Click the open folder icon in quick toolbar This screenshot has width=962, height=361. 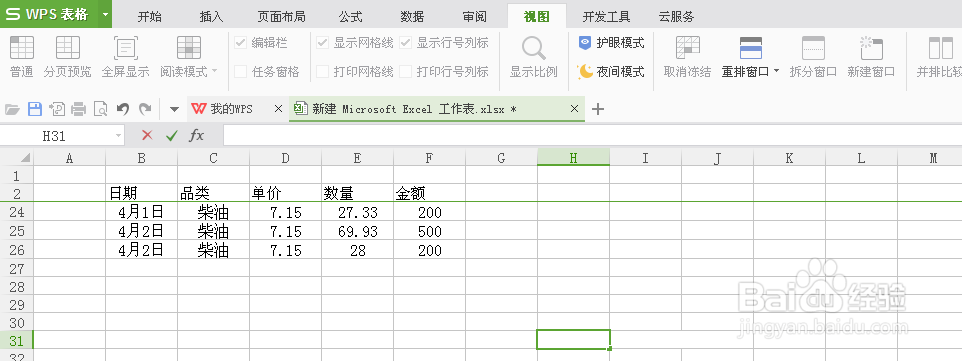pyautogui.click(x=12, y=109)
